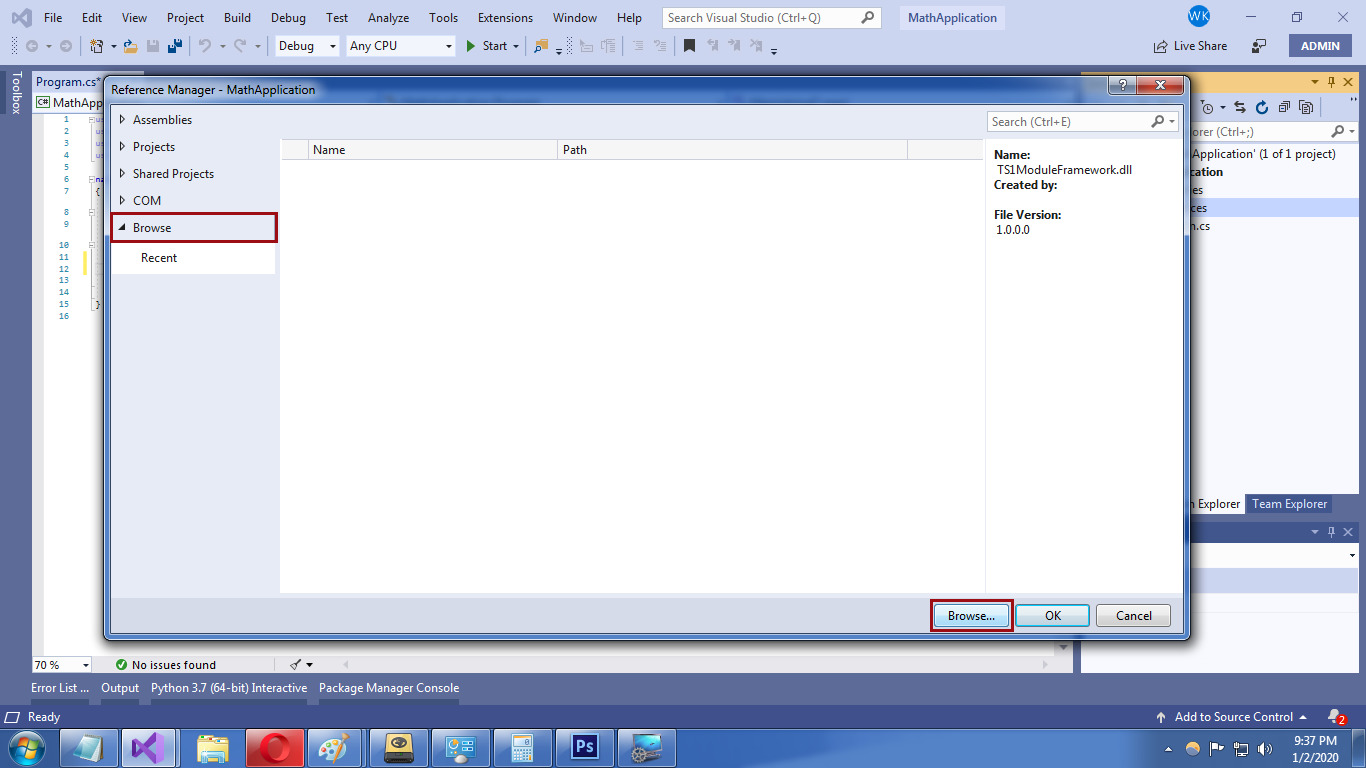Expand the COM category
Screen dimensions: 1366x768
coord(123,201)
